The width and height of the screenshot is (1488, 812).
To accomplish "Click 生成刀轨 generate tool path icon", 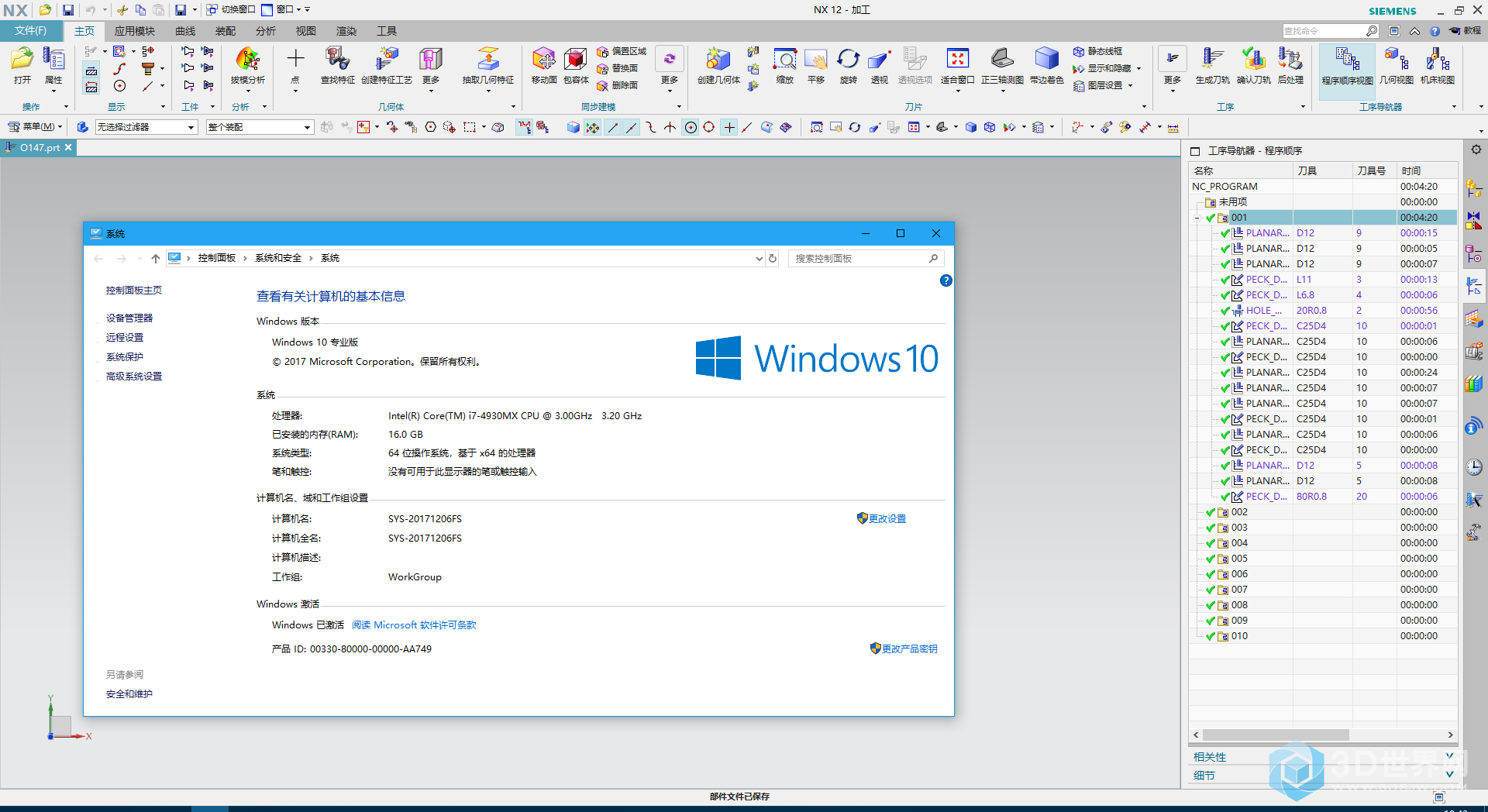I will click(x=1212, y=65).
